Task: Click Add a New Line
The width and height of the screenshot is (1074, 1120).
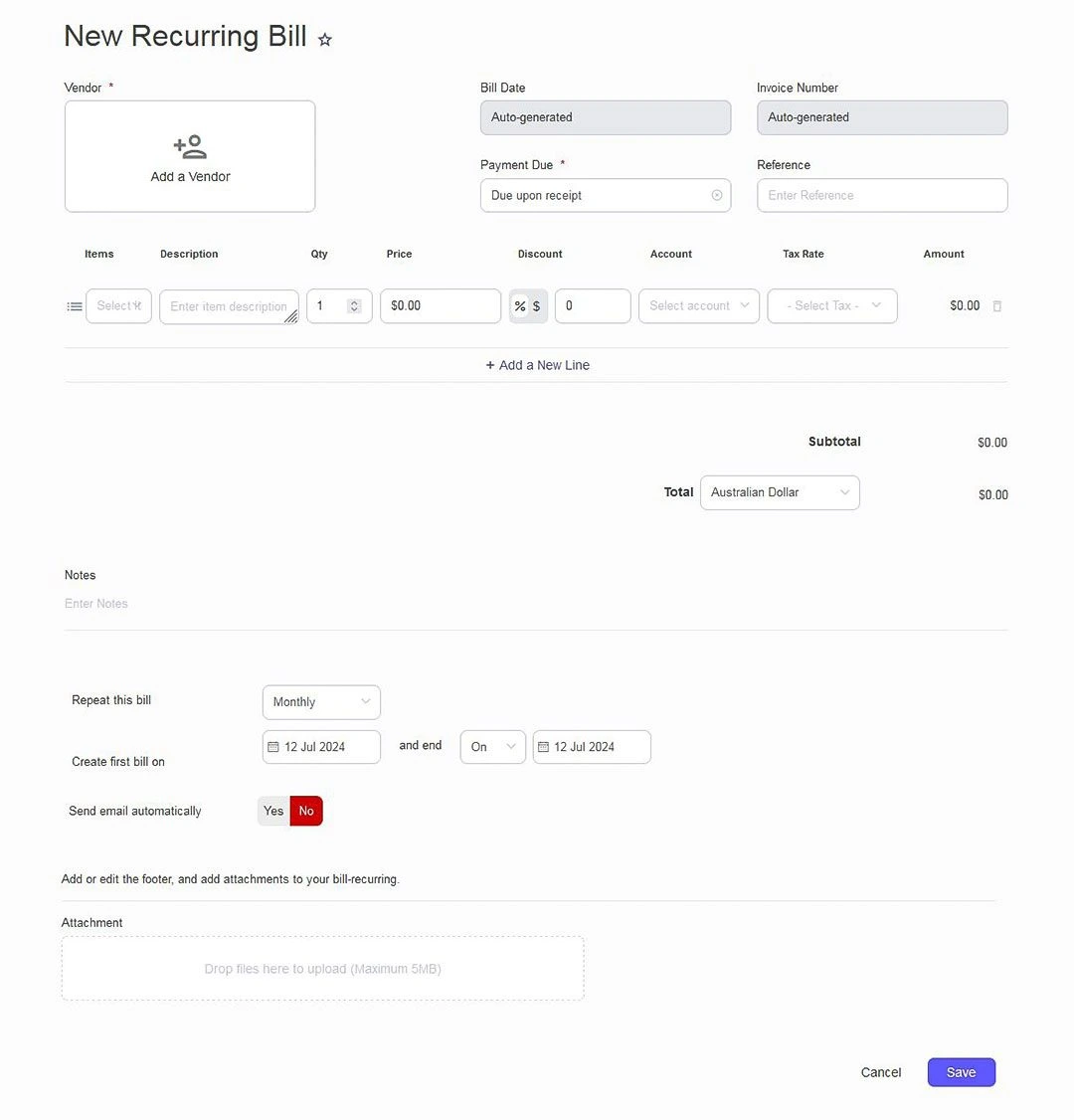Action: (537, 365)
